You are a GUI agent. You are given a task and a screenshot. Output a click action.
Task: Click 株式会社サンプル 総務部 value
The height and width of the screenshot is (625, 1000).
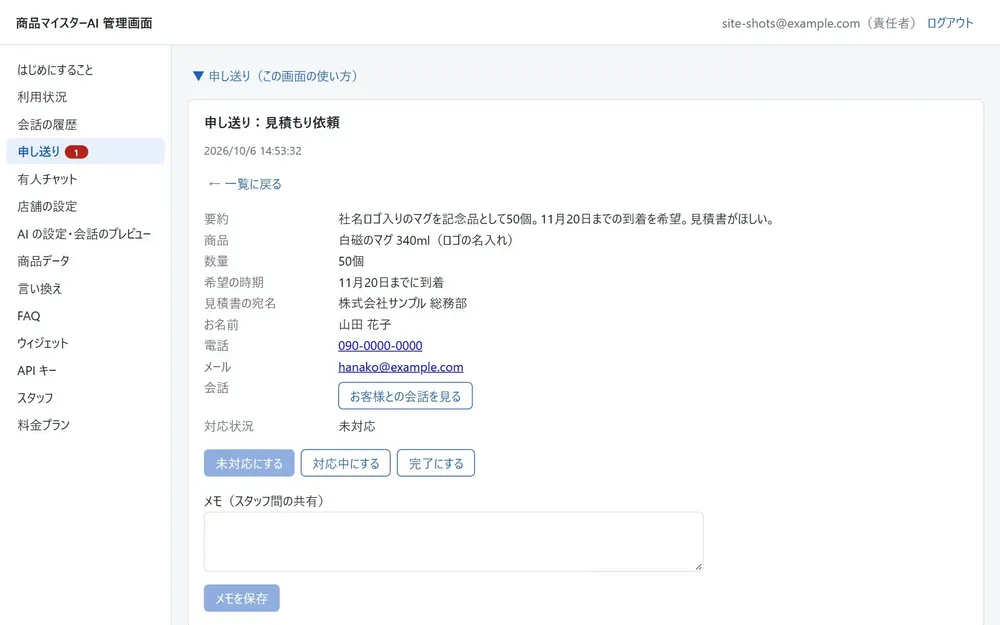point(402,303)
